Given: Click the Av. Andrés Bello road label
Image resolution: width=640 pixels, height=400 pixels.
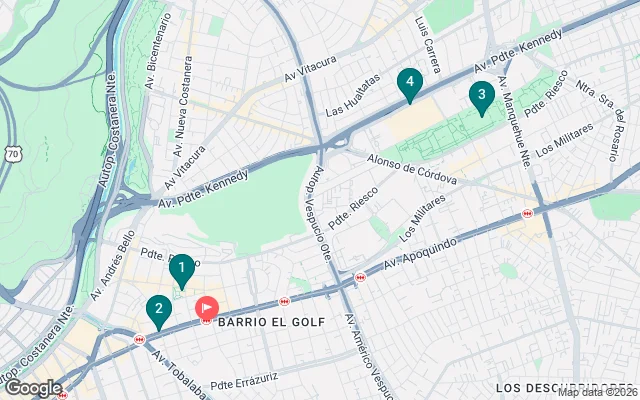Looking at the screenshot, I should coord(113,266).
